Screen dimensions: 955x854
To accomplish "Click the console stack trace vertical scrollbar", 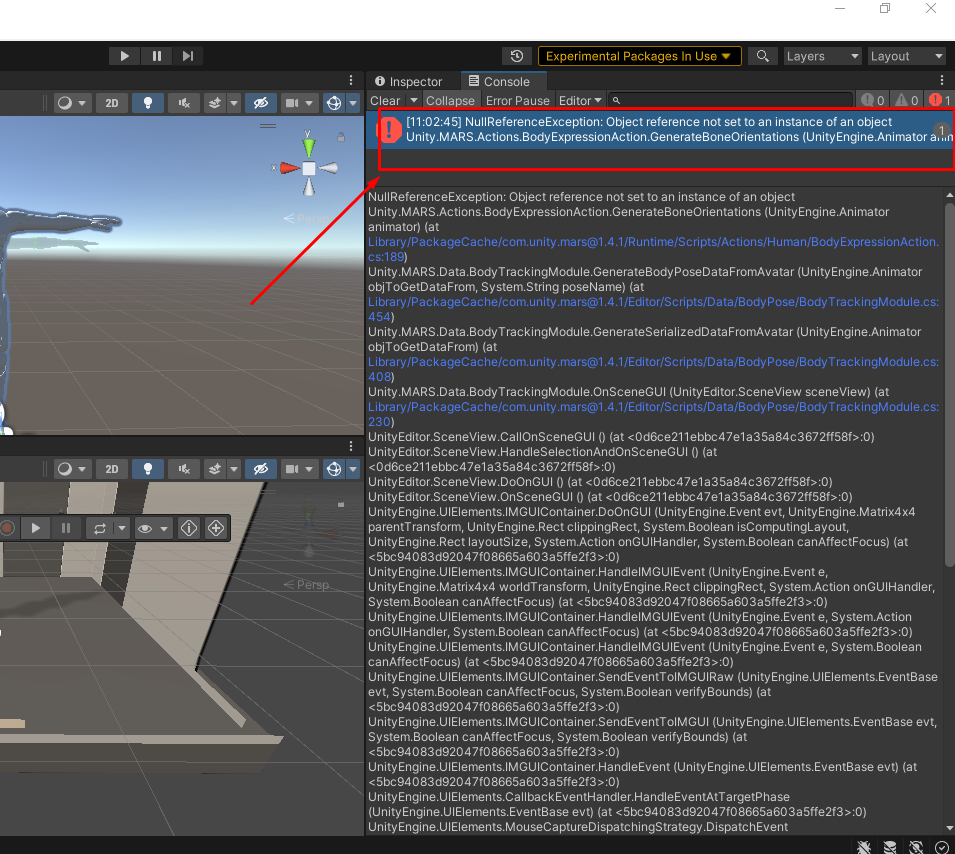I will pos(949,385).
